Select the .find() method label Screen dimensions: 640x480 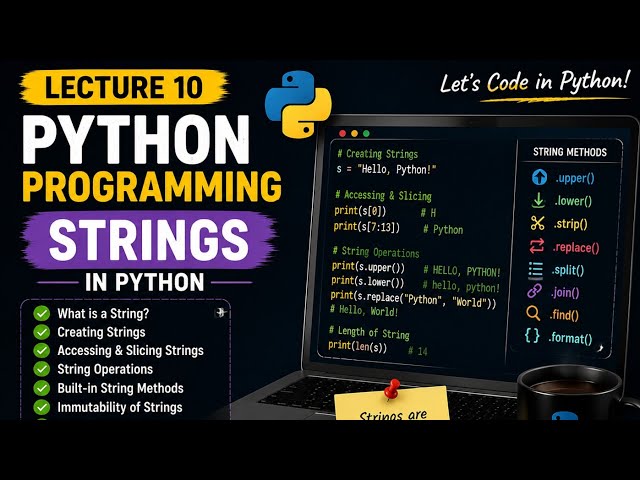(x=564, y=315)
